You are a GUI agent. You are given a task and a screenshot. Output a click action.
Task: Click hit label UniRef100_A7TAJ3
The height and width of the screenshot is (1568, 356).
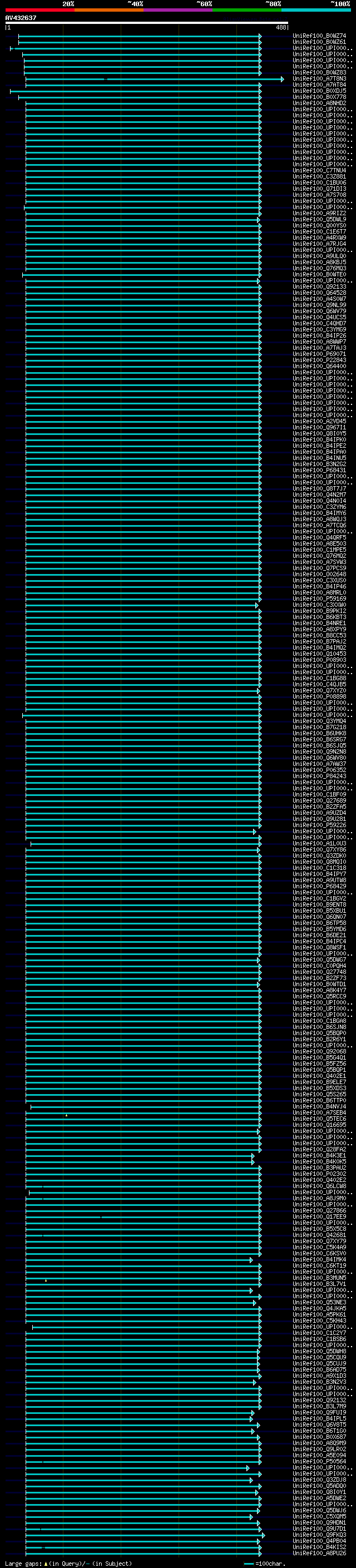[x=319, y=348]
